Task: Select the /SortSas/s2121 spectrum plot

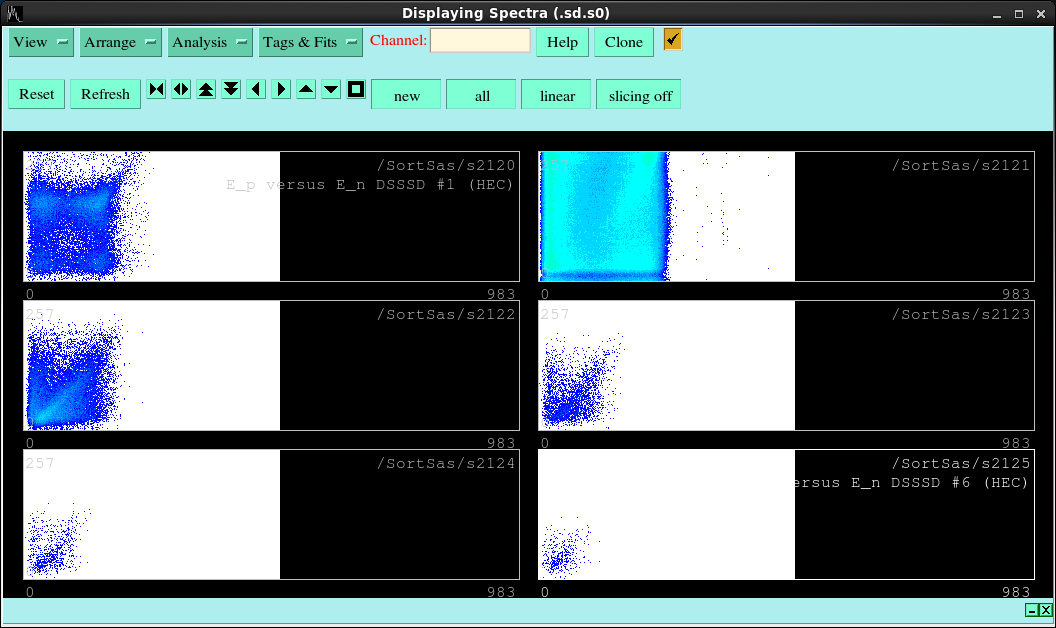Action: tap(785, 216)
